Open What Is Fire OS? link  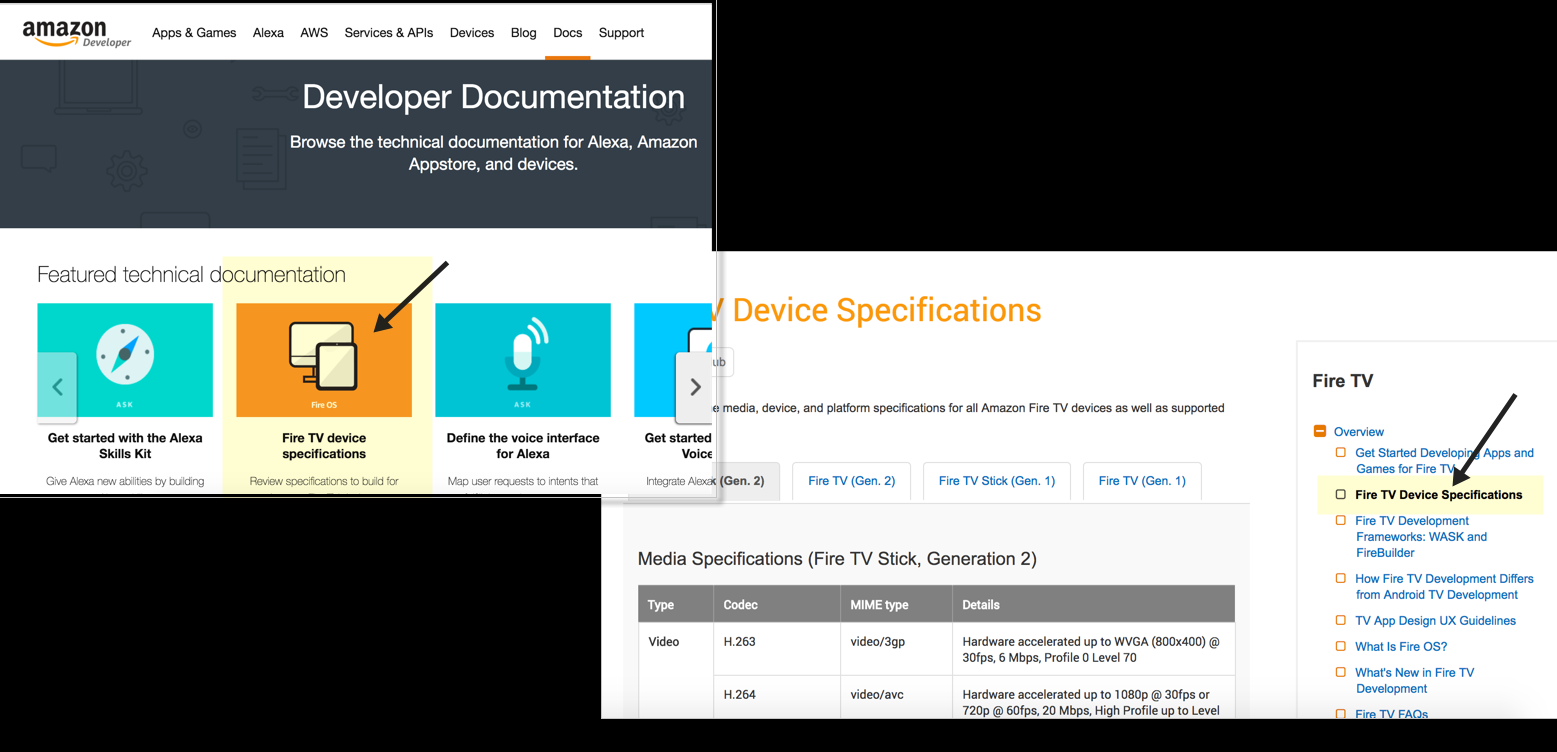coord(1401,647)
